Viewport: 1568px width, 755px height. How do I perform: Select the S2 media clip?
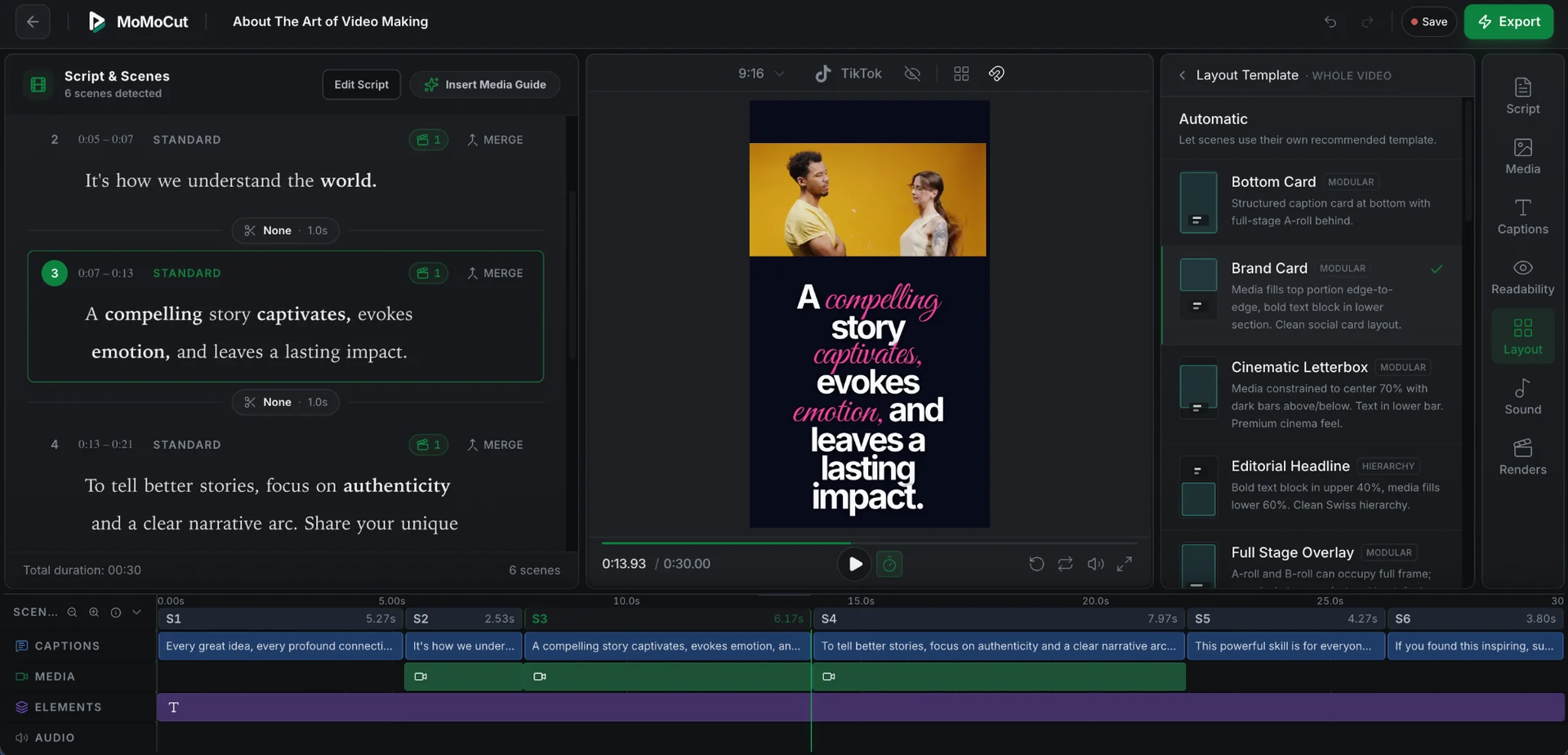coord(463,677)
